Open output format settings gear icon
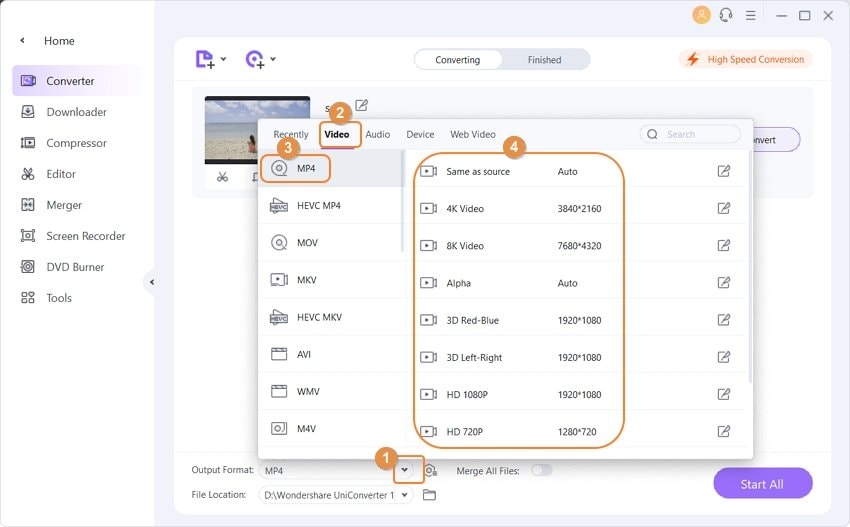 pos(430,471)
